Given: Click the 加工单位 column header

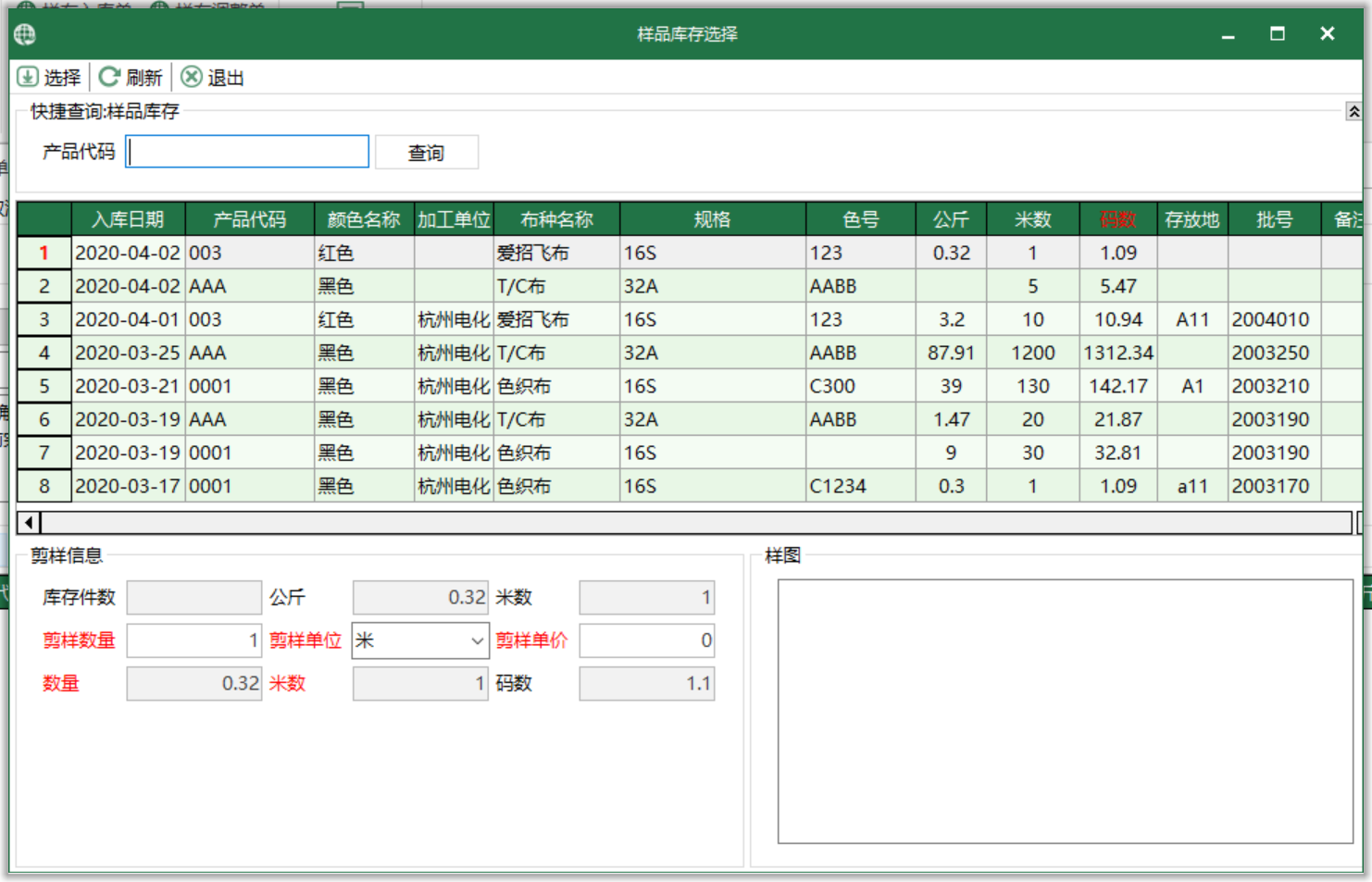Looking at the screenshot, I should [x=454, y=219].
